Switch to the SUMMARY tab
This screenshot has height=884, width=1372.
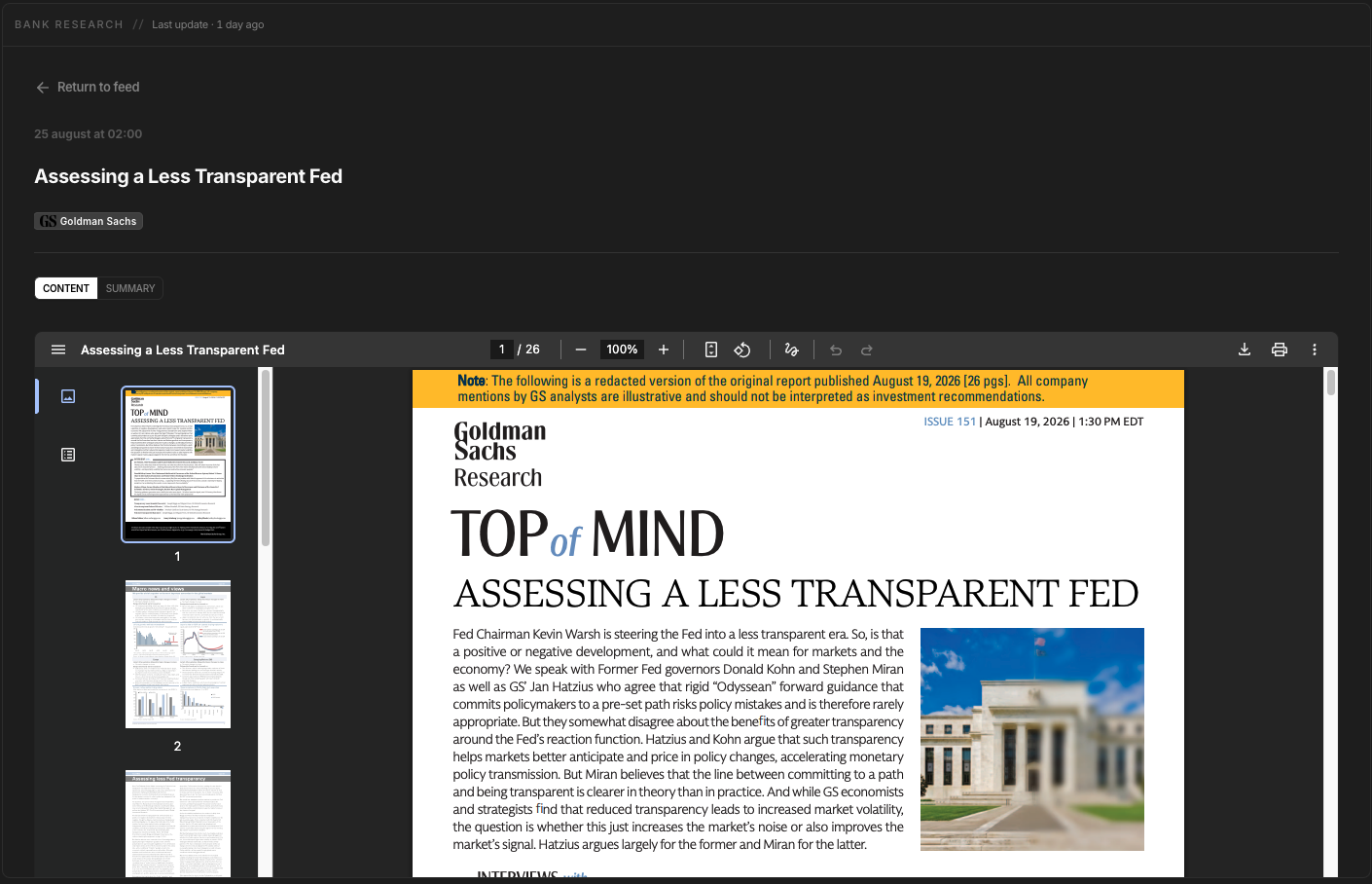click(x=130, y=288)
